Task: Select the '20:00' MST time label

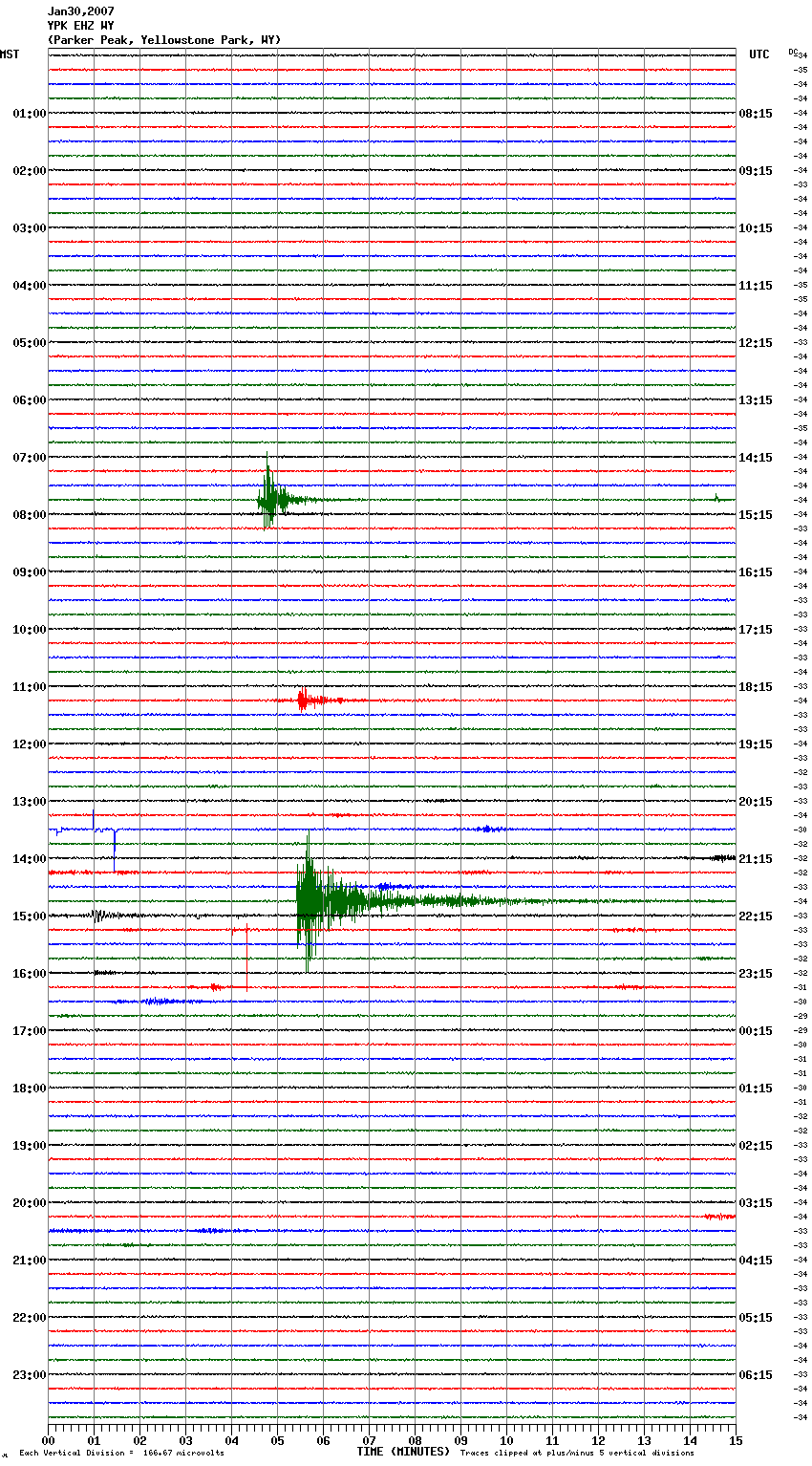Action: [30, 1203]
